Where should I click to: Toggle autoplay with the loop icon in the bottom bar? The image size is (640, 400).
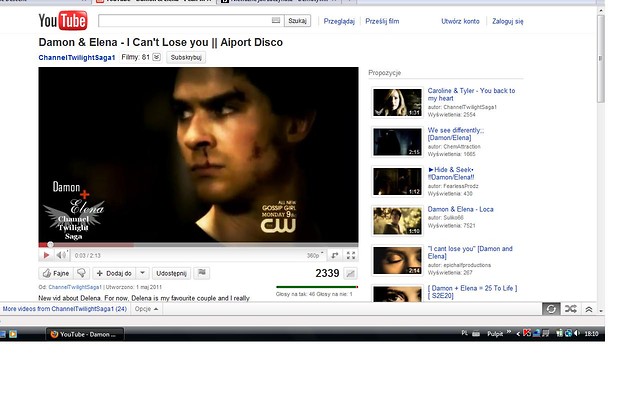point(551,309)
